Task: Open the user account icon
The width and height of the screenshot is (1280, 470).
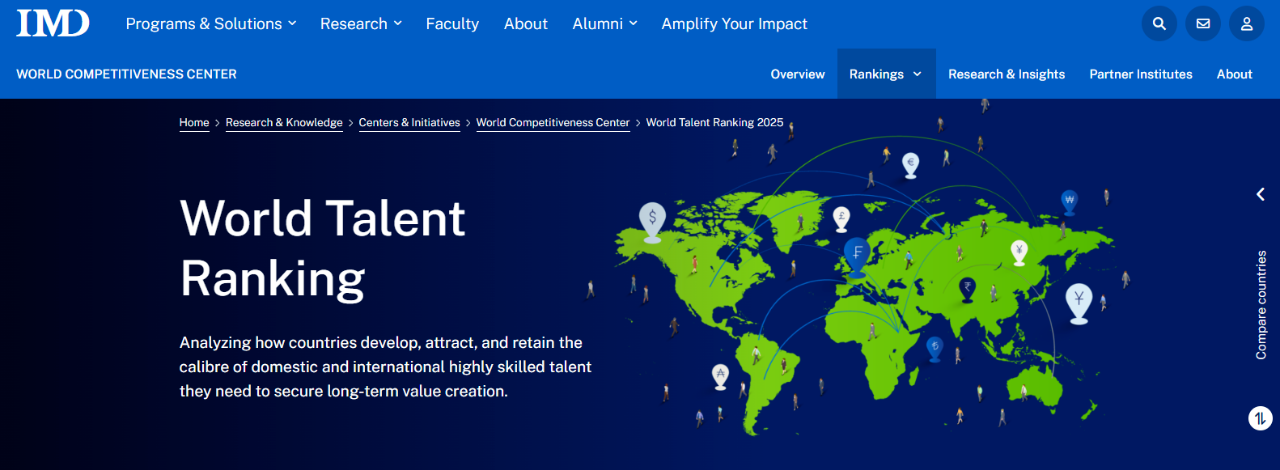Action: [1247, 24]
